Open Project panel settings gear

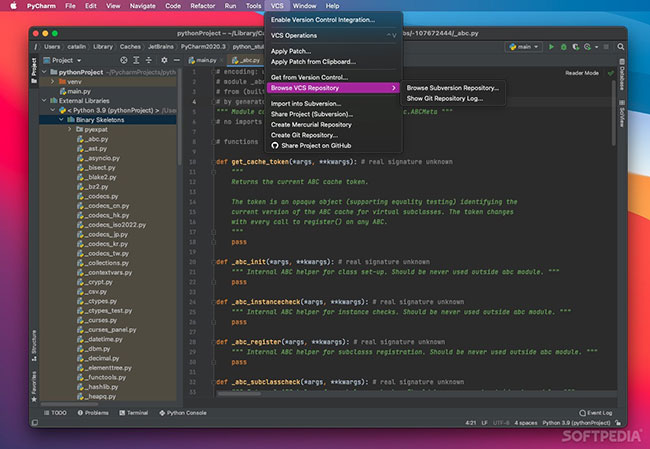click(x=164, y=60)
